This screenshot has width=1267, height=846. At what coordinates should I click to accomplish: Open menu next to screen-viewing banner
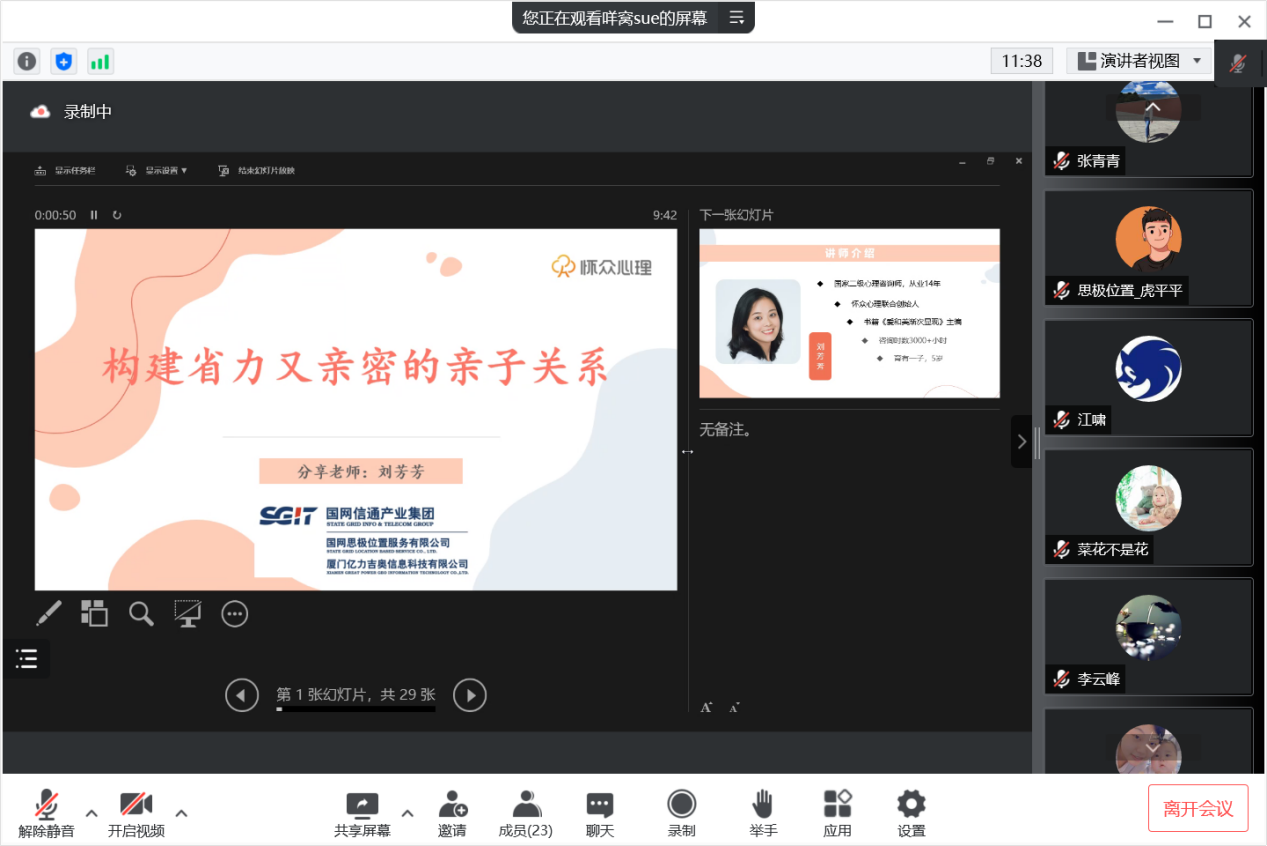pyautogui.click(x=737, y=17)
